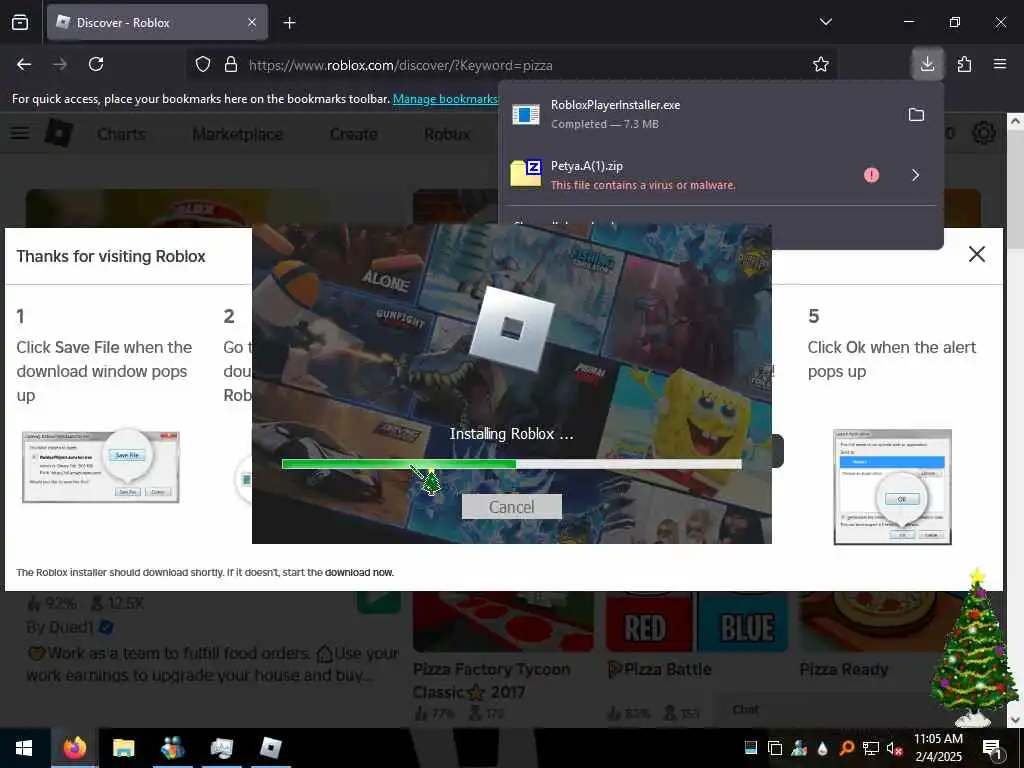Image resolution: width=1024 pixels, height=768 pixels.
Task: Click the forward navigation arrow
Action: tap(60, 64)
